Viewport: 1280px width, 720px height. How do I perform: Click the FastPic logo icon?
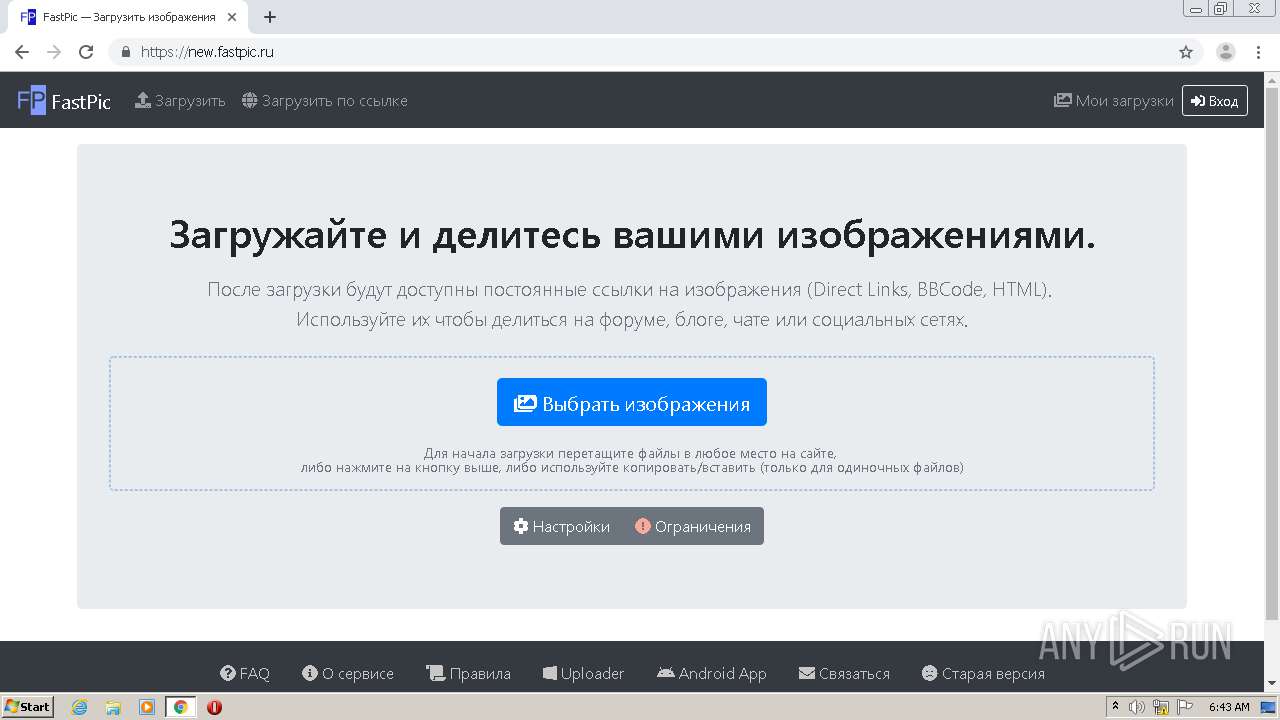32,100
